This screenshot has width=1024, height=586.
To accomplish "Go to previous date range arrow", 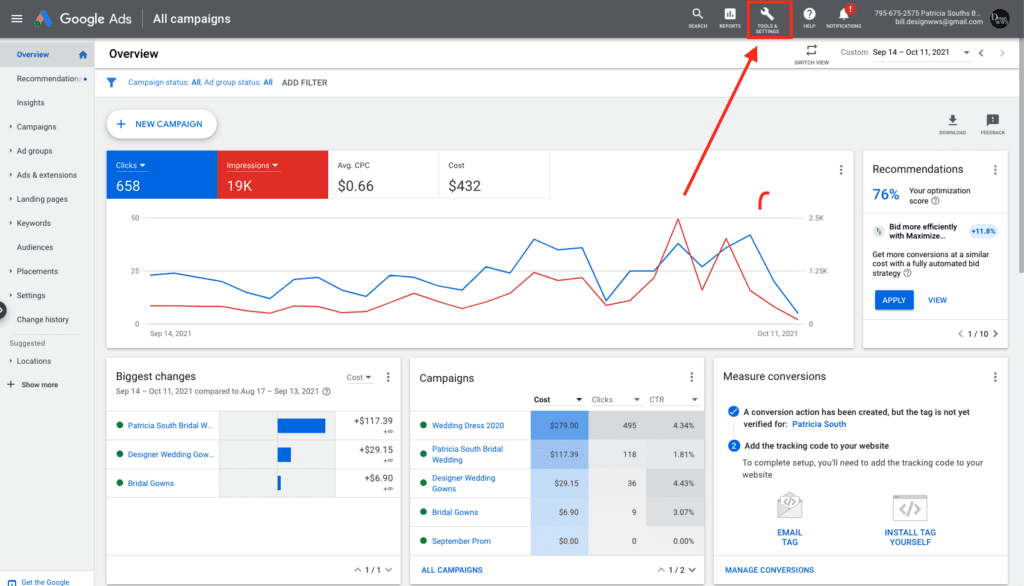I will click(x=981, y=53).
